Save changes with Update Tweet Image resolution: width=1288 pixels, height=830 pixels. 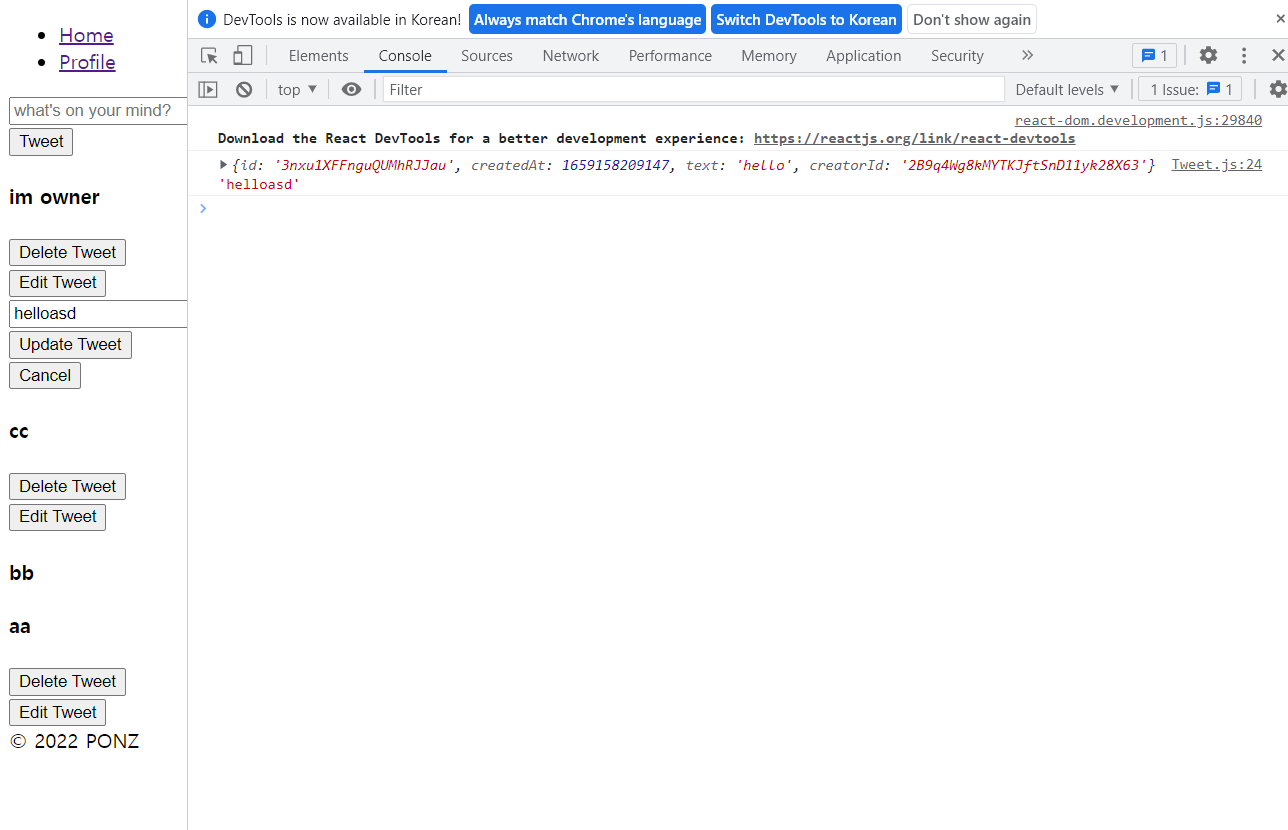(x=70, y=345)
